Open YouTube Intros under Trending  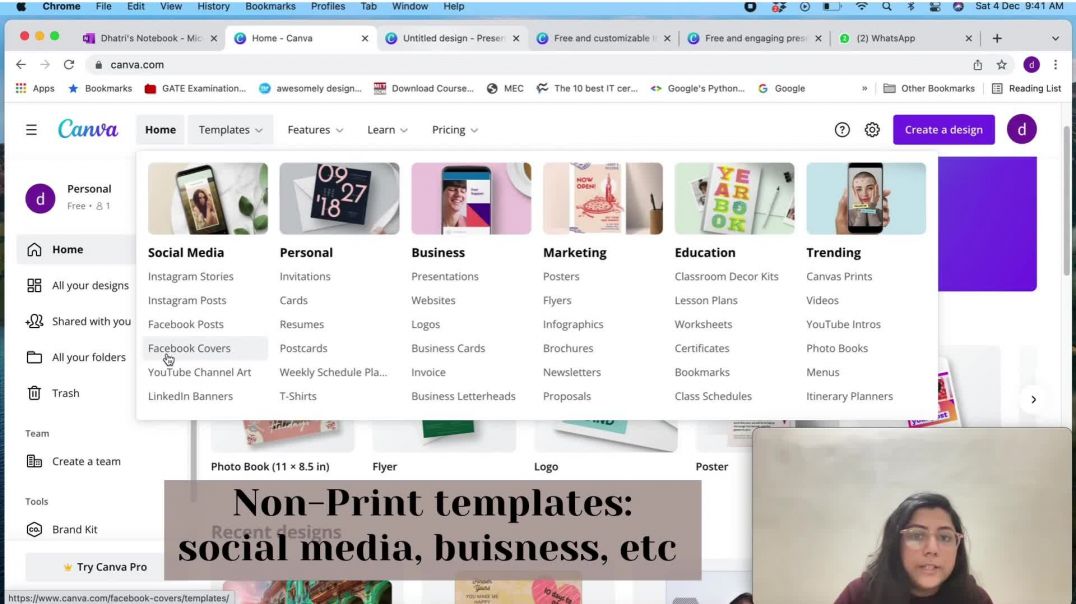pyautogui.click(x=843, y=324)
